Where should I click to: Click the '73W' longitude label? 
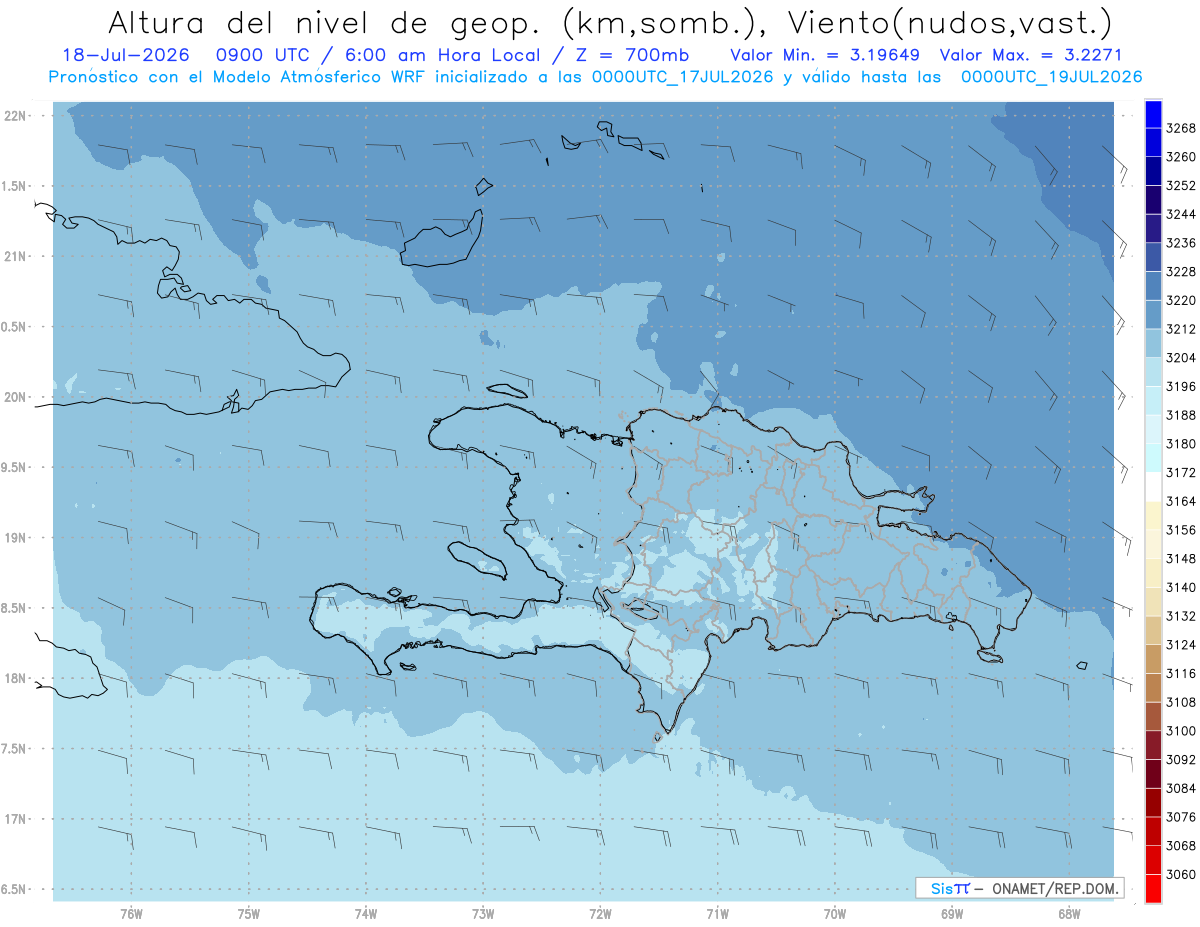point(483,913)
